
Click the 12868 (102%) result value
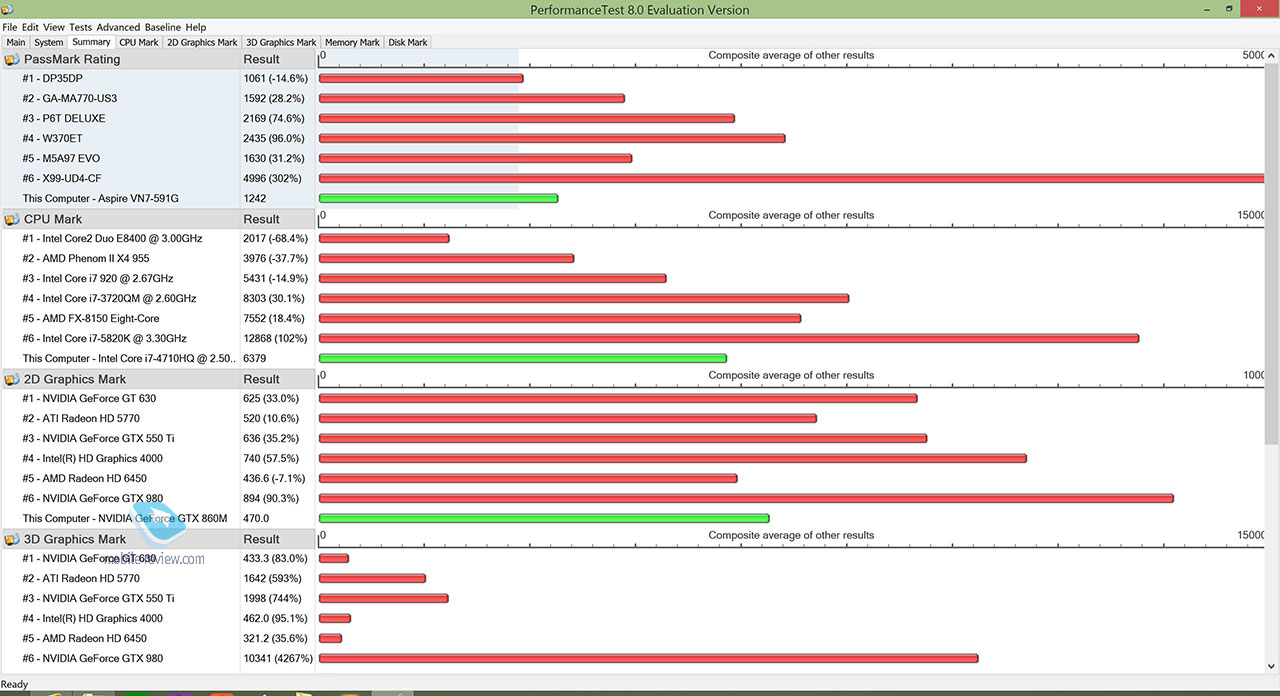(275, 338)
